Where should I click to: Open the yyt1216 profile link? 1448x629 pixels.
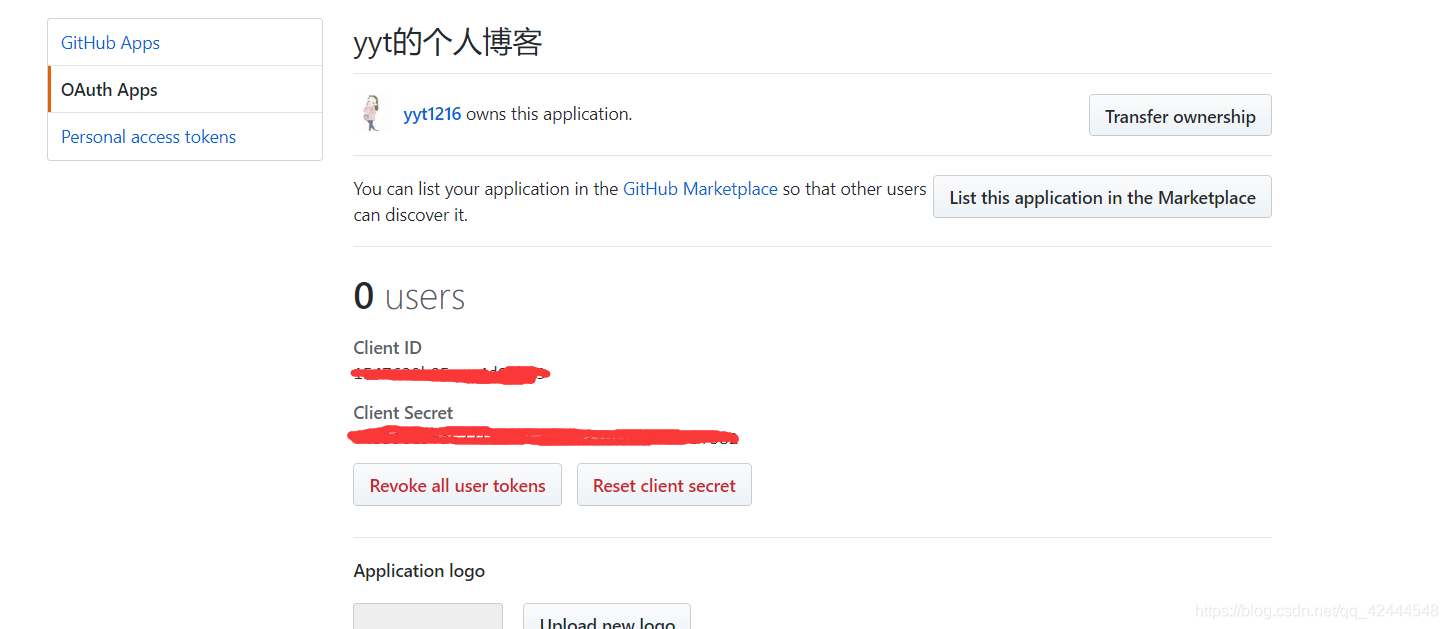pyautogui.click(x=432, y=114)
